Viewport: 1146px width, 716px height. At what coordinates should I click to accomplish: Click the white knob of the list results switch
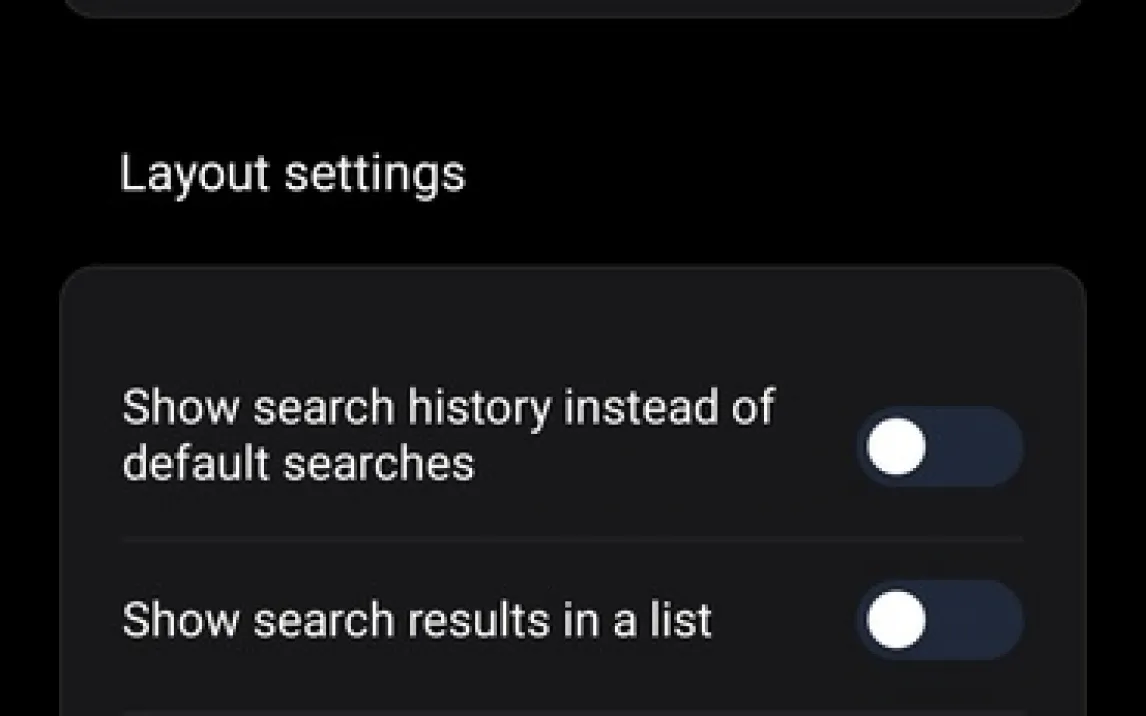click(896, 620)
